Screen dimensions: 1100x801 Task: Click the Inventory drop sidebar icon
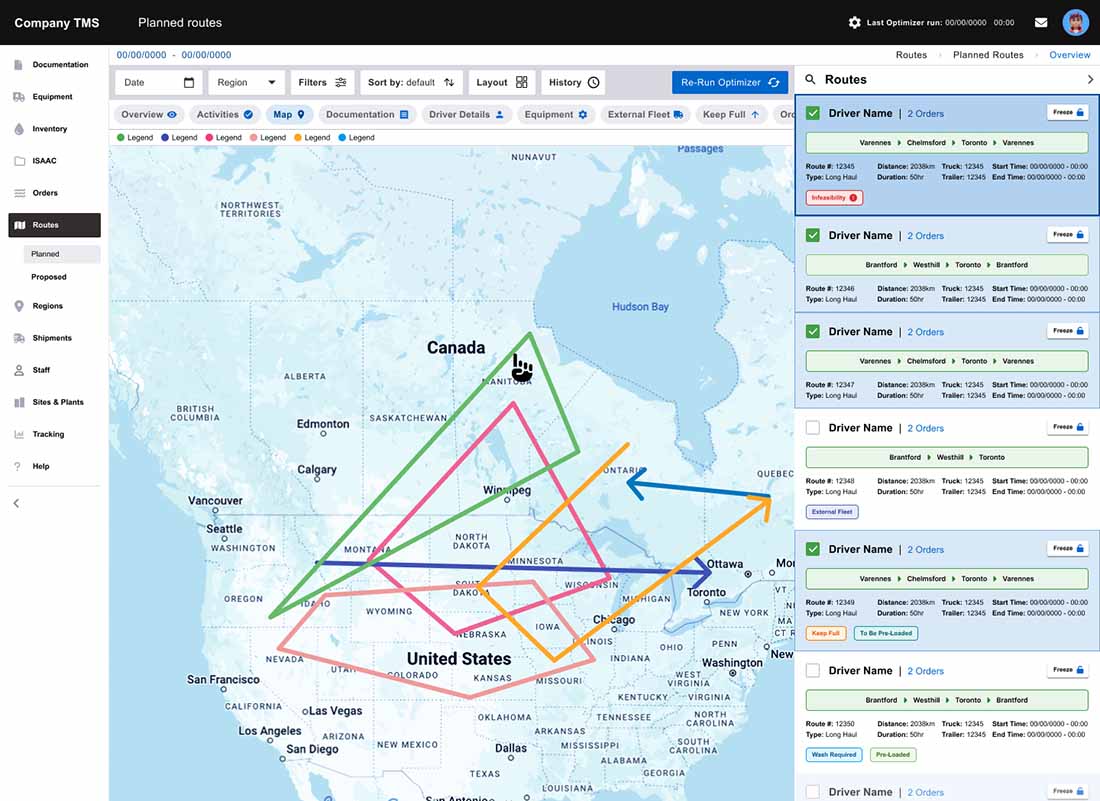(19, 129)
